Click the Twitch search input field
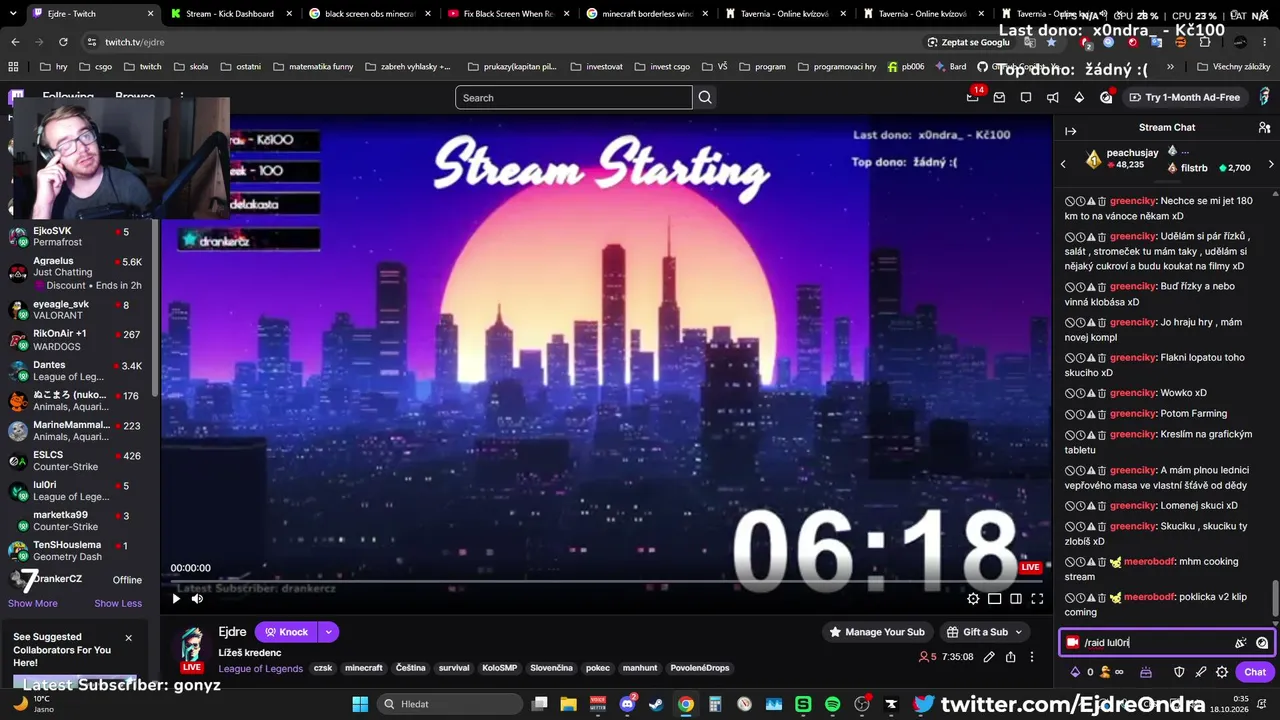Image resolution: width=1280 pixels, height=720 pixels. [574, 97]
